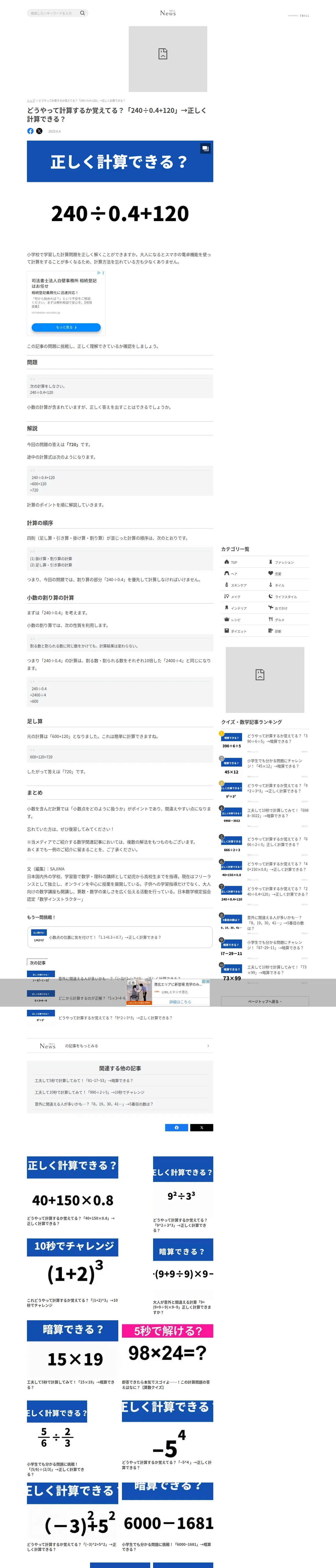Share article via X icon under title

tap(40, 131)
